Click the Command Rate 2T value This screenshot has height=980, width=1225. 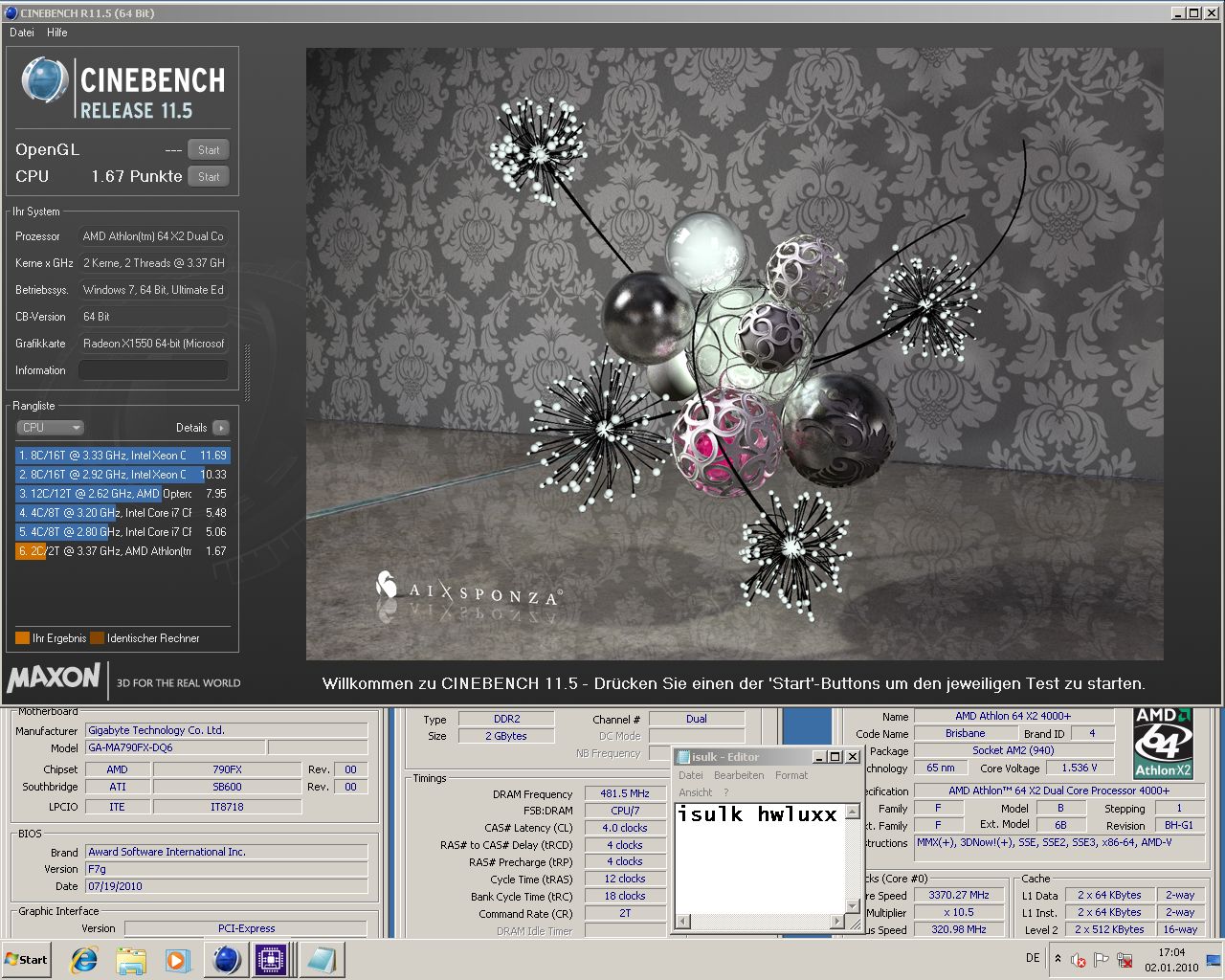[x=625, y=913]
